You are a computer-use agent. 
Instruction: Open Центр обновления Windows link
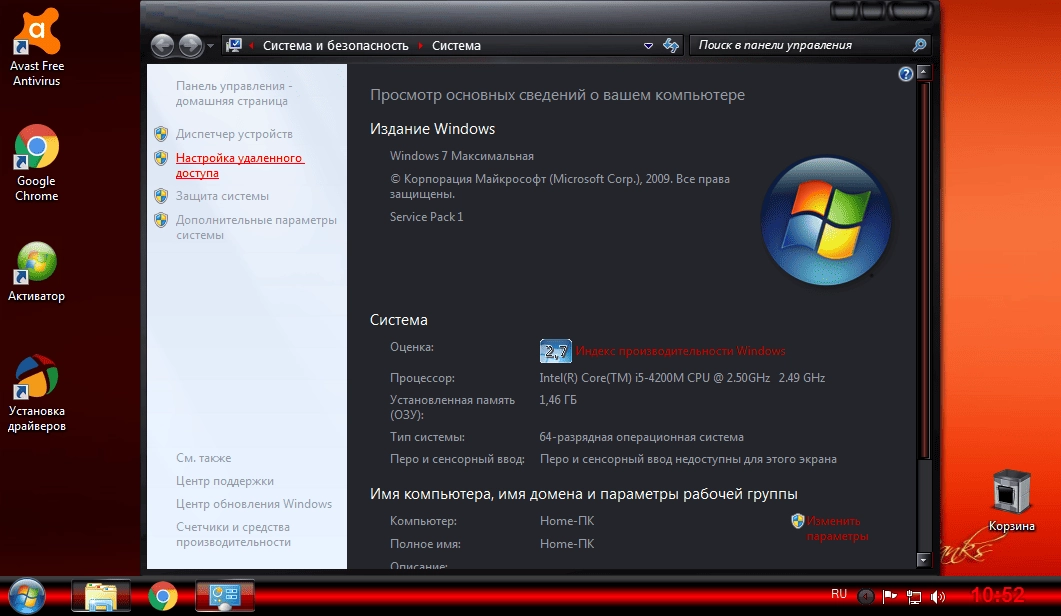[254, 504]
